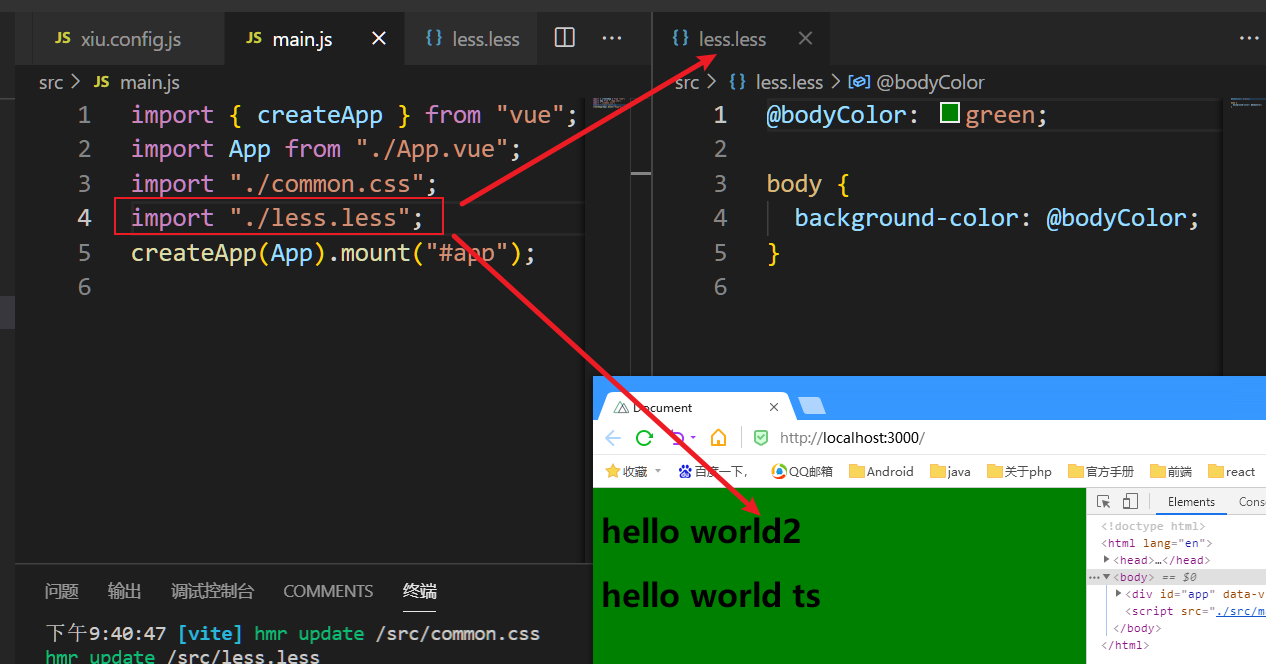Click the green color swatch beside @bodyColor
The width and height of the screenshot is (1266, 664).
coord(950,114)
